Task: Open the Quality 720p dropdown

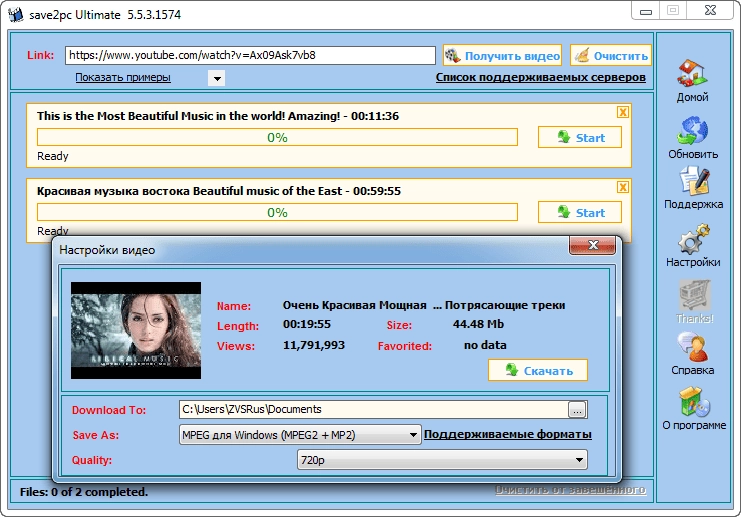Action: click(442, 460)
